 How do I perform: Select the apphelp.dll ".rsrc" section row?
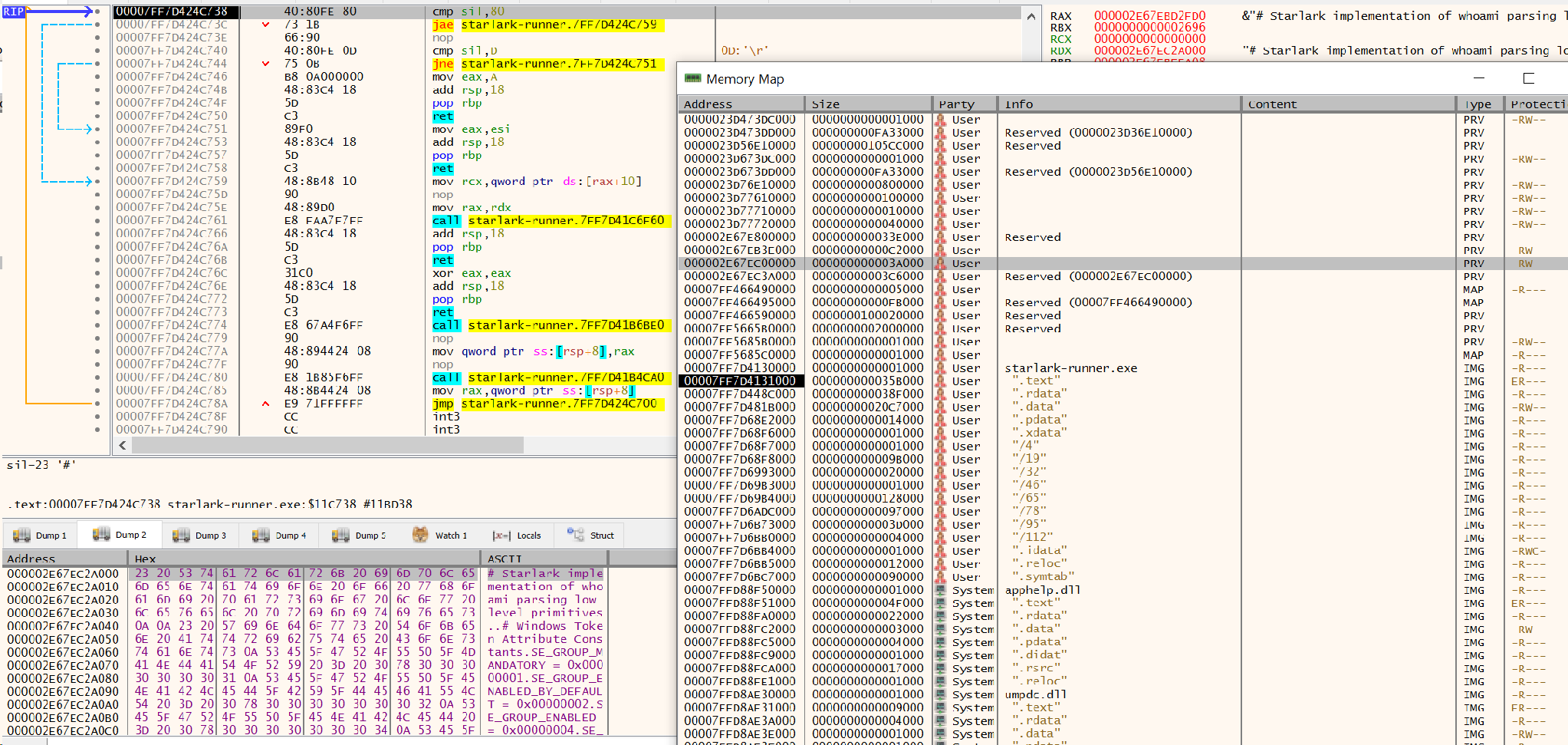(1123, 668)
